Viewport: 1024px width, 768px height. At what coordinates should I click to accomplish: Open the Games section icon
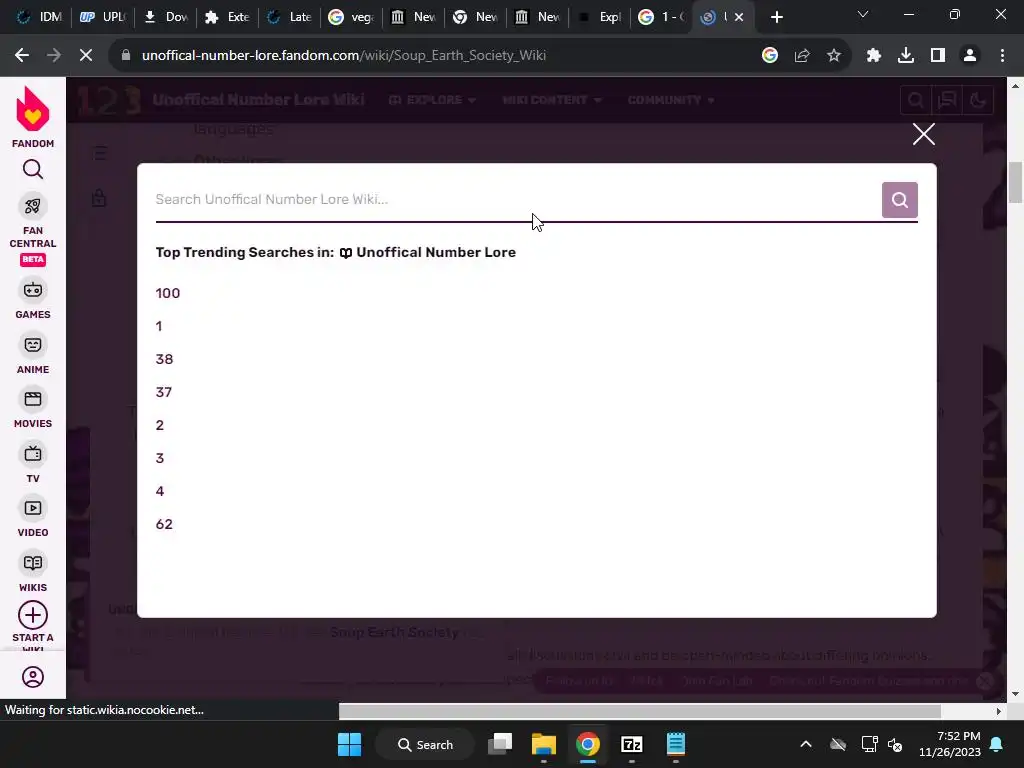tap(33, 290)
